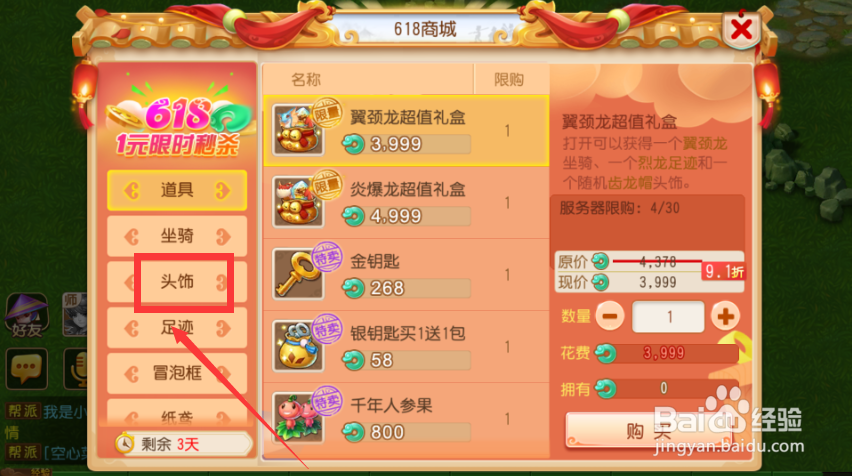Open the 足迹 category tab

click(x=177, y=328)
